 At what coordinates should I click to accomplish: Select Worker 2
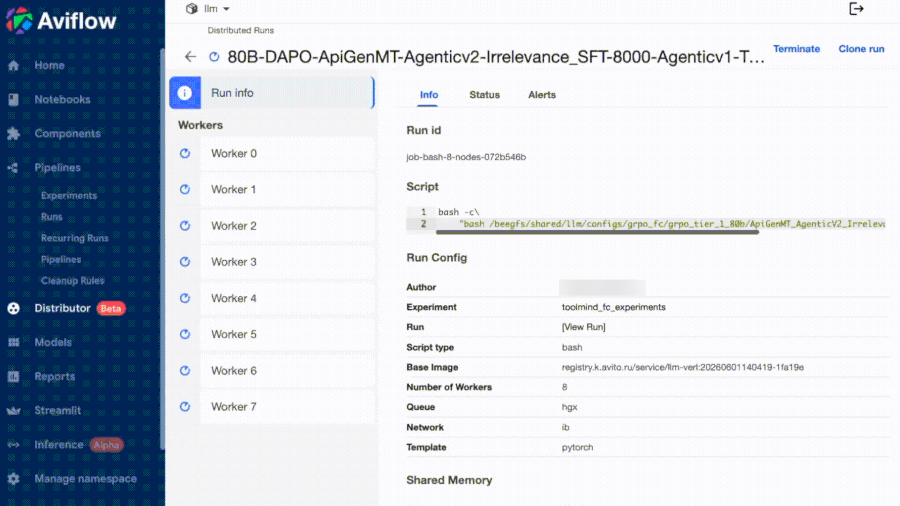(x=288, y=226)
